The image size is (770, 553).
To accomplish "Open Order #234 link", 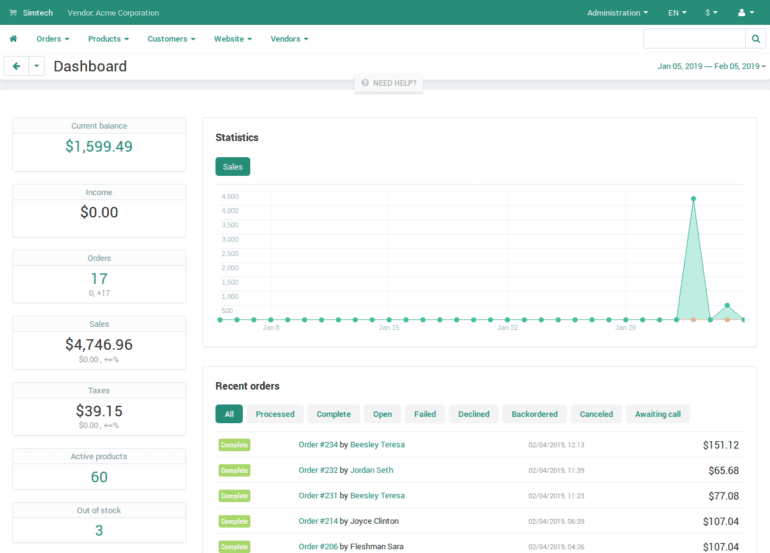I will [317, 444].
